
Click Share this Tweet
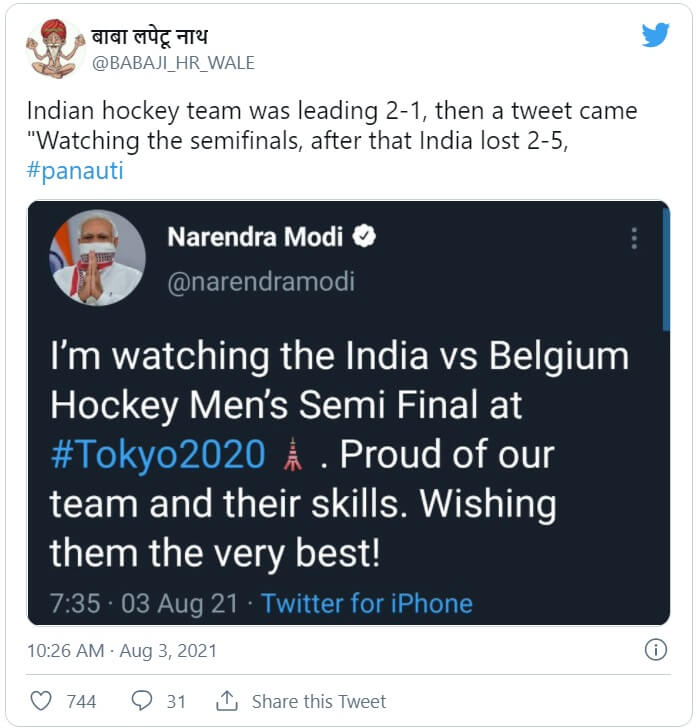click(319, 701)
